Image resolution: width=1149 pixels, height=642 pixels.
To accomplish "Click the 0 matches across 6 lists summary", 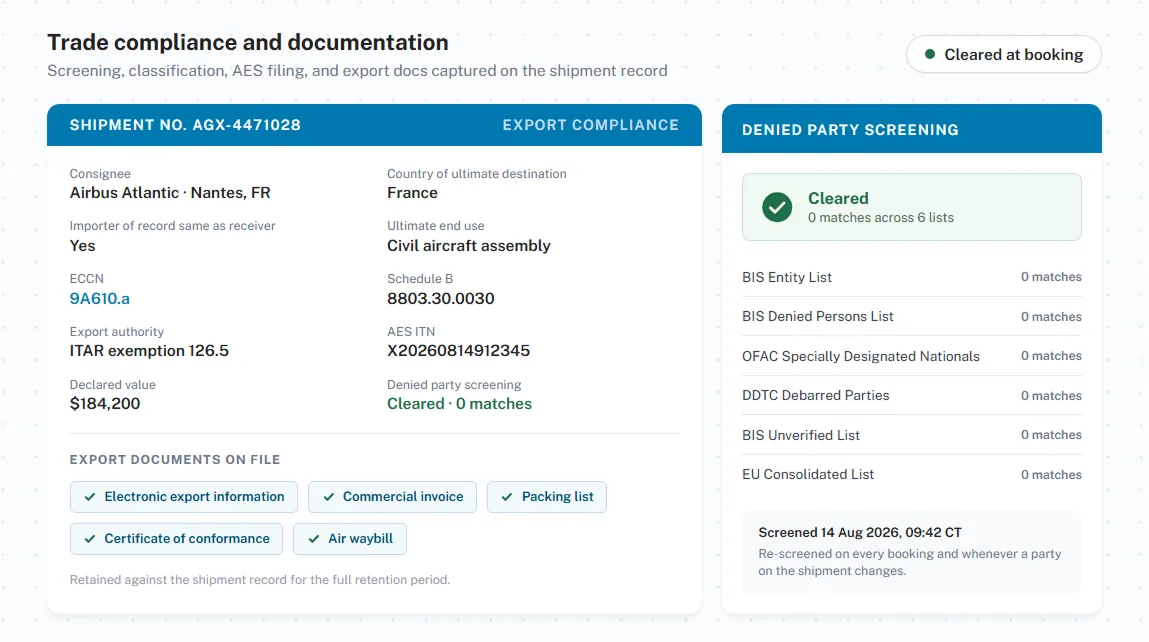I will pyautogui.click(x=881, y=218).
